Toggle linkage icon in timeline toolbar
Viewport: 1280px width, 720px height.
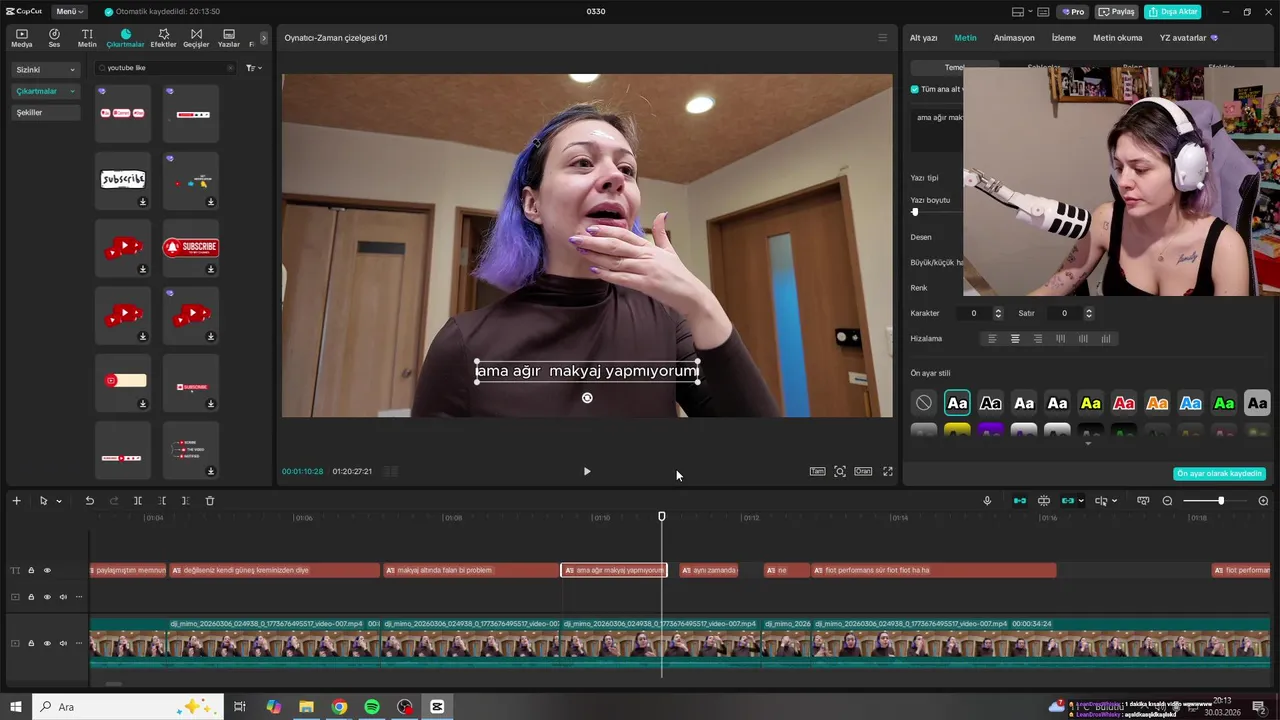[1068, 500]
